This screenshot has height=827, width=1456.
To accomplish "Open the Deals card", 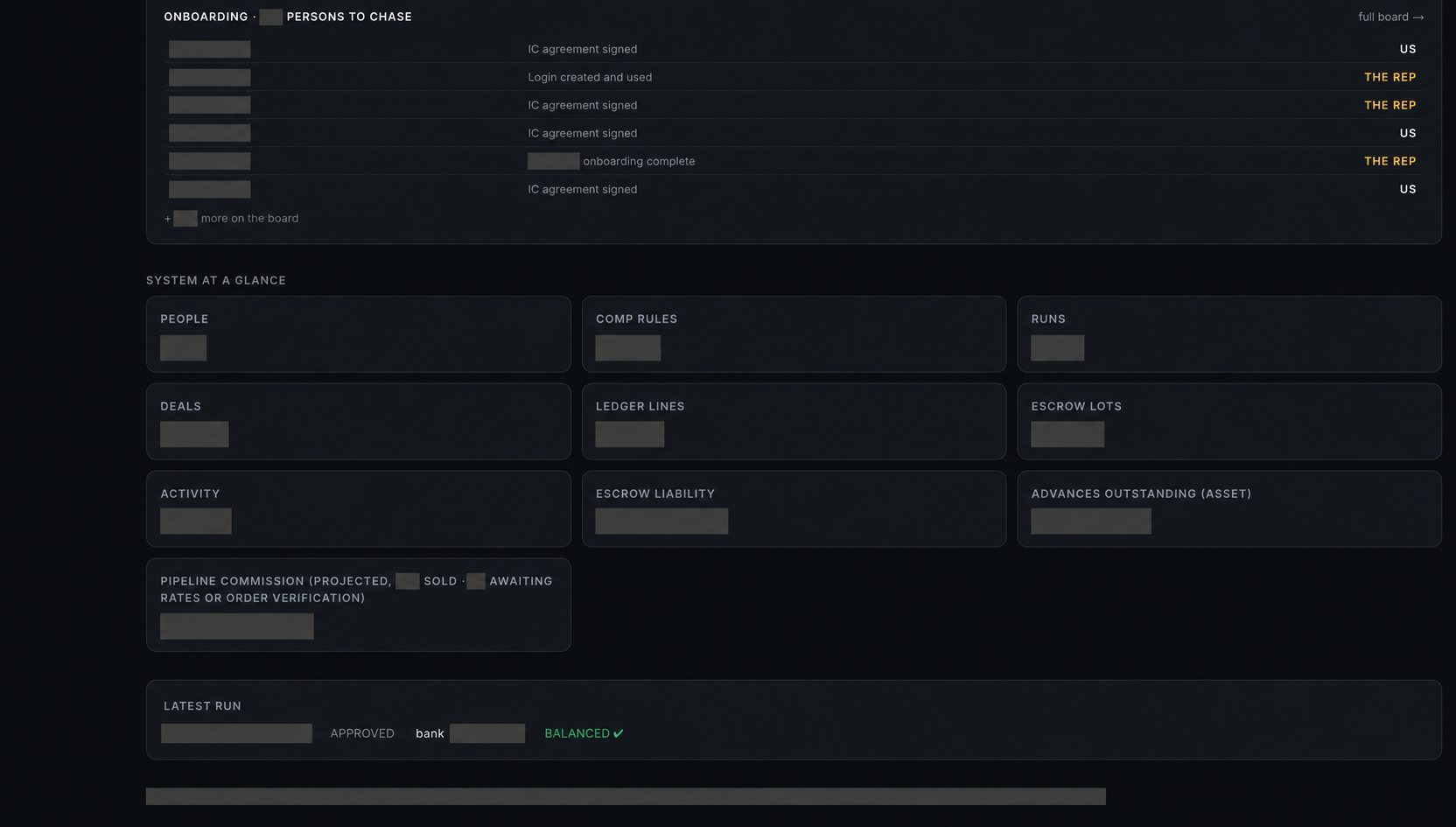I will pyautogui.click(x=358, y=422).
